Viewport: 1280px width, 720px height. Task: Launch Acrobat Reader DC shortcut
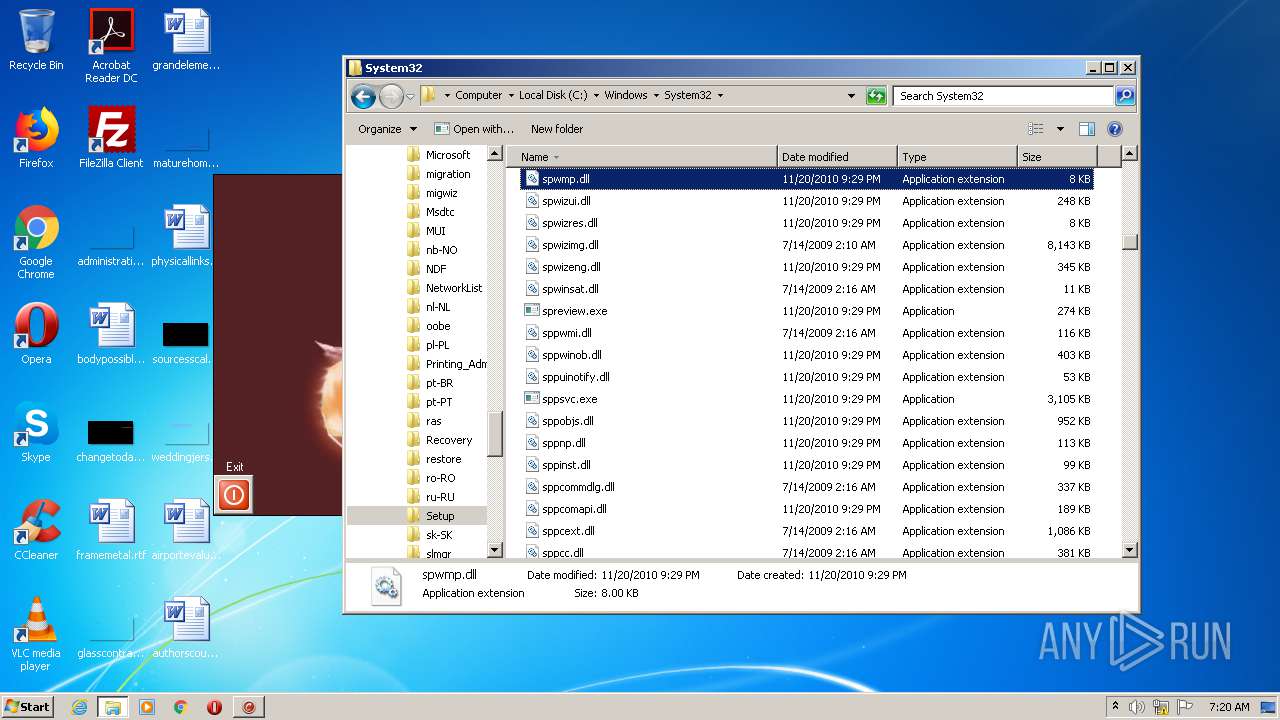tap(111, 46)
